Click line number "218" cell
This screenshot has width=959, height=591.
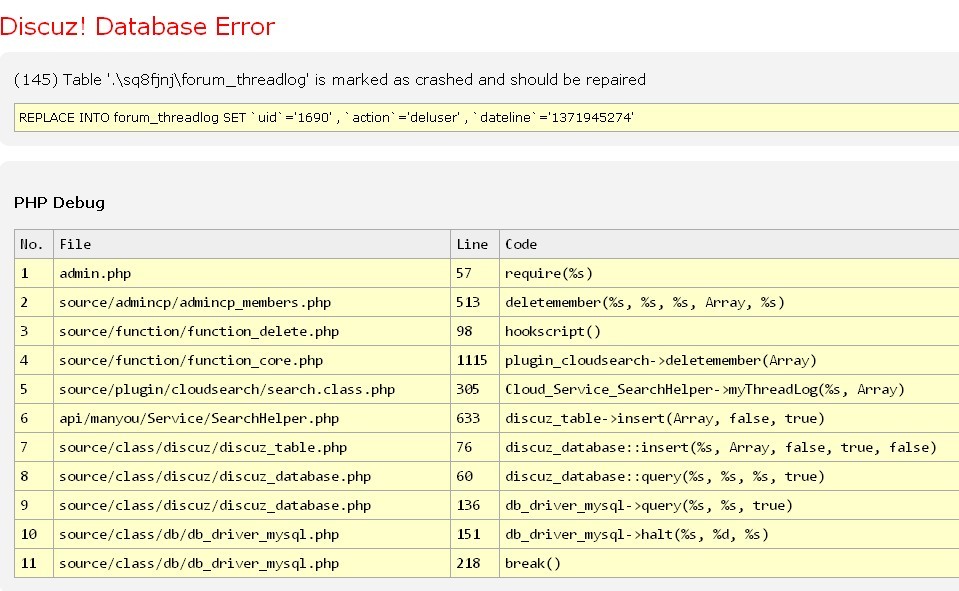point(475,563)
